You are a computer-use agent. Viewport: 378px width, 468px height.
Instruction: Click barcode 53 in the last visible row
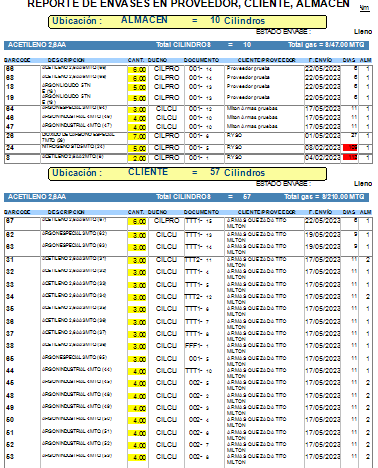coord(10,457)
